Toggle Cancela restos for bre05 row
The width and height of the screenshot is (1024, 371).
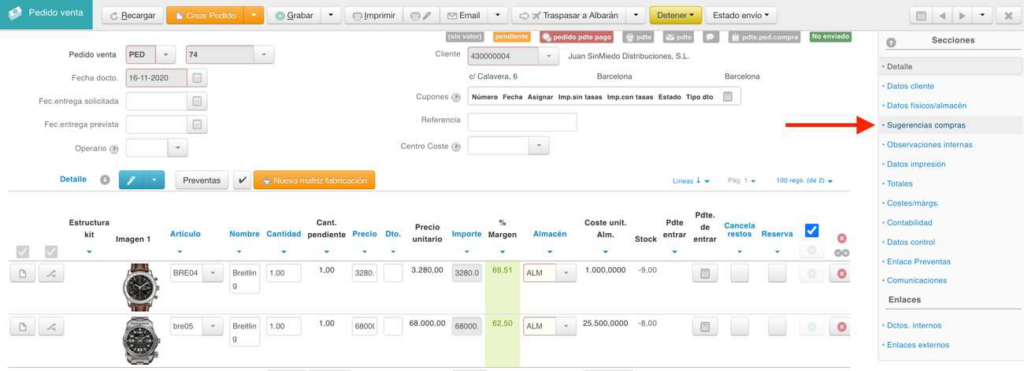739,327
